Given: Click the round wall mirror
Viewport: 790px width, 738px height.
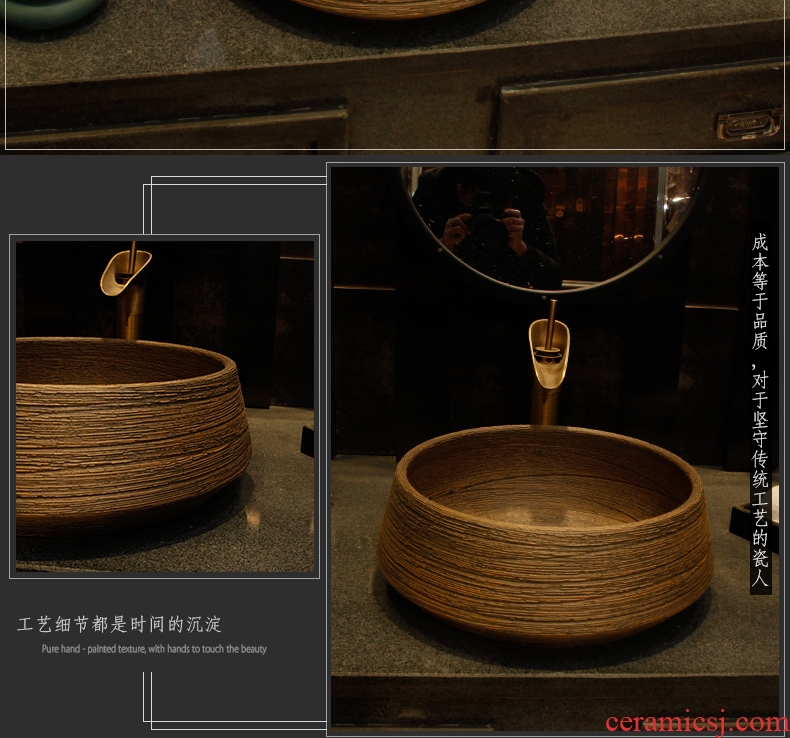Looking at the screenshot, I should tap(550, 225).
